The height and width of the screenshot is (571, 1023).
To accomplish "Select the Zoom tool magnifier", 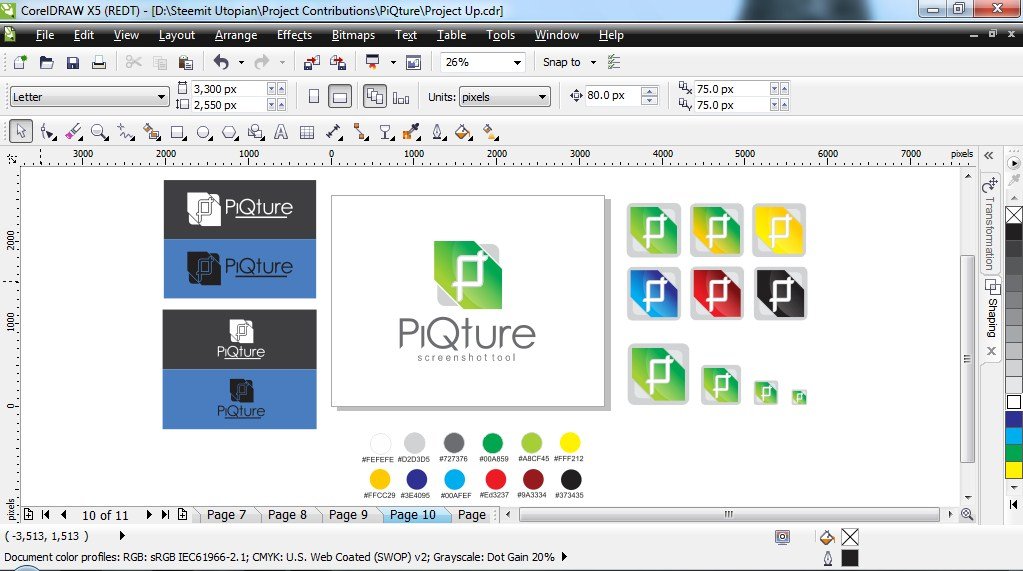I will coord(99,132).
